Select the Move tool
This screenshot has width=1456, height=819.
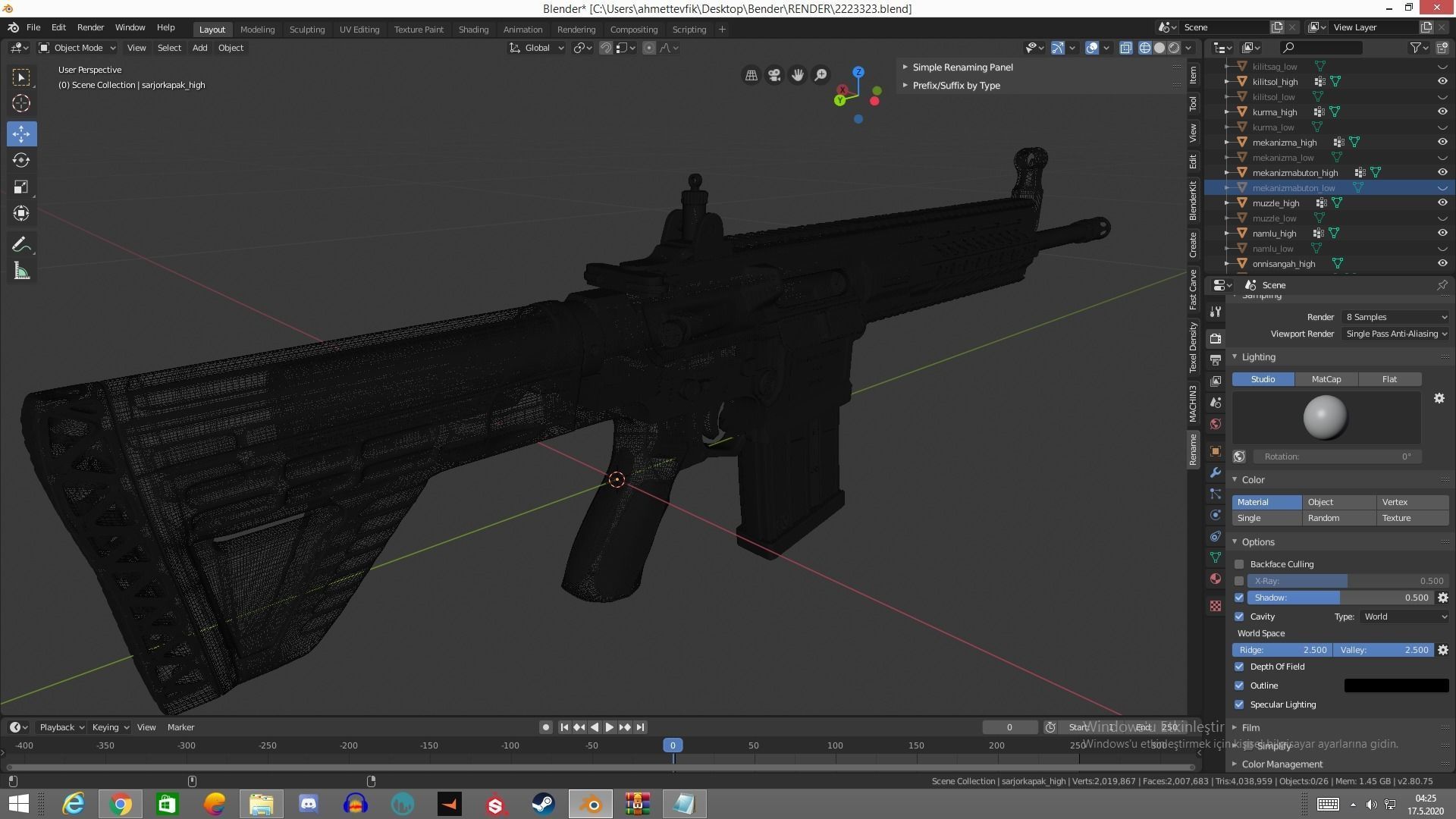pos(21,133)
